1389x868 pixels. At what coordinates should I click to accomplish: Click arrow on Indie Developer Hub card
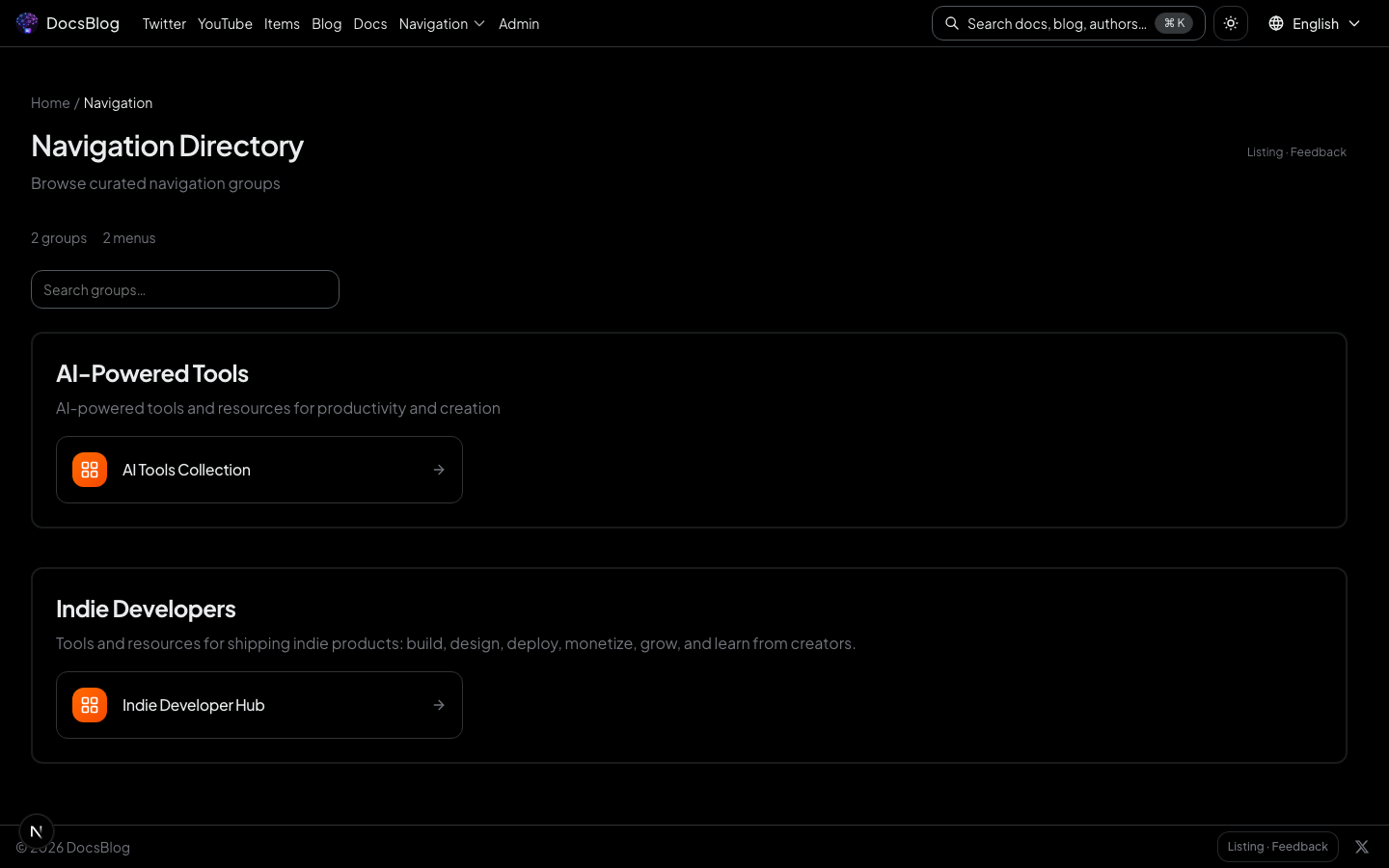[x=439, y=705]
